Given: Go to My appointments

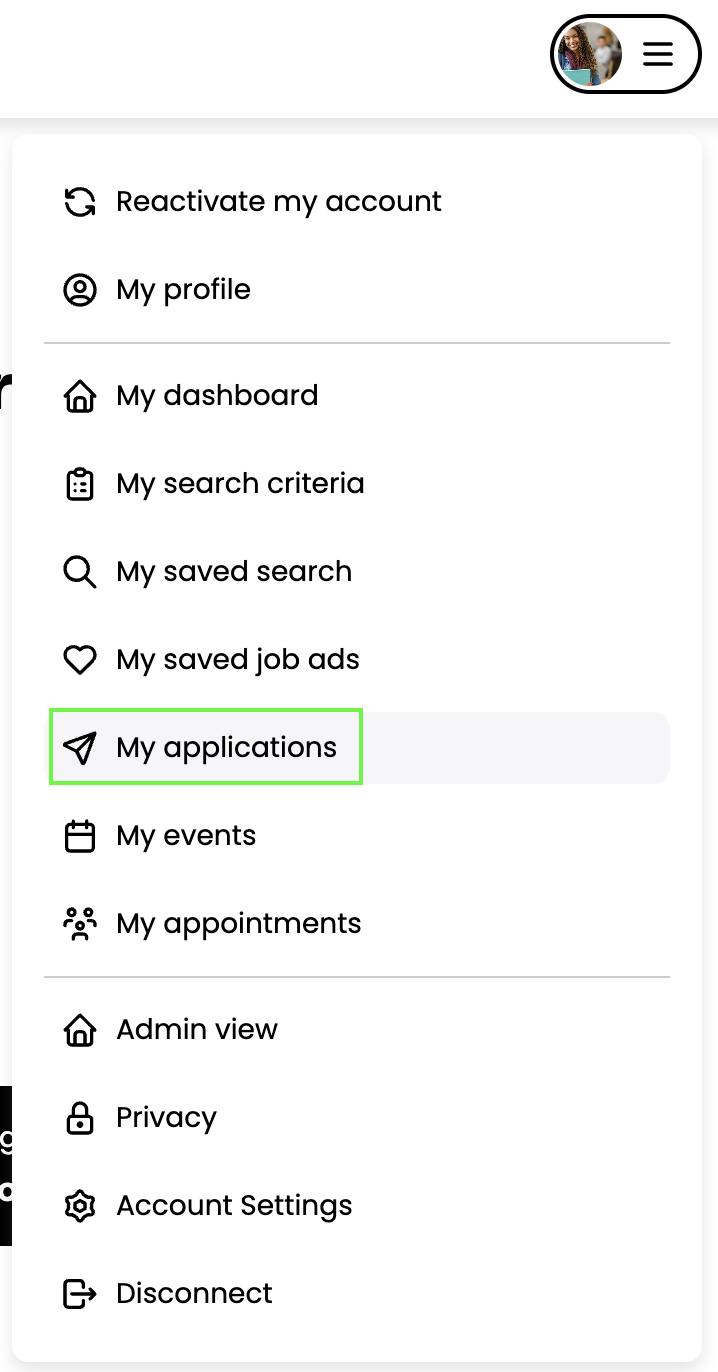Looking at the screenshot, I should tap(239, 924).
